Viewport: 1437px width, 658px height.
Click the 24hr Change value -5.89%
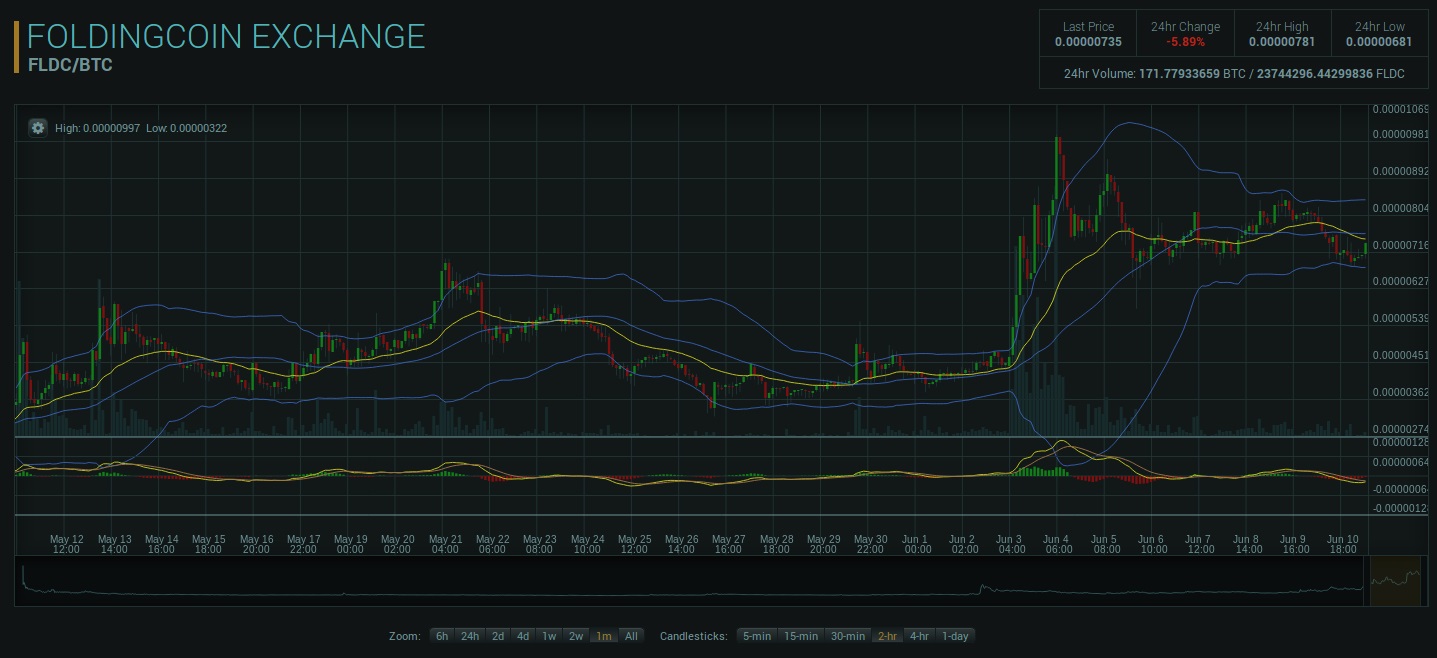pyautogui.click(x=1185, y=42)
